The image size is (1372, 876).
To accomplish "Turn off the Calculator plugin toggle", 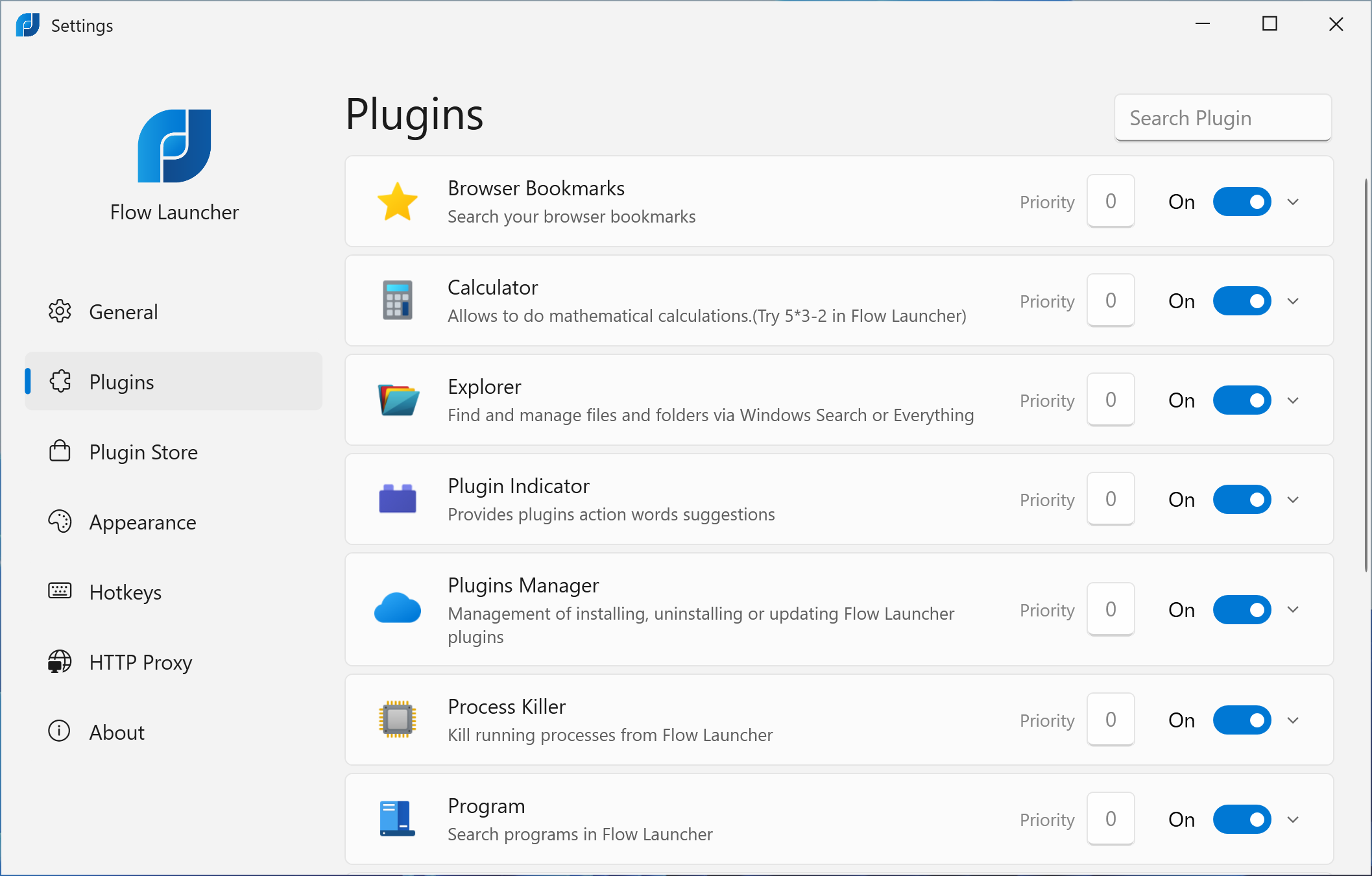I will [1242, 301].
